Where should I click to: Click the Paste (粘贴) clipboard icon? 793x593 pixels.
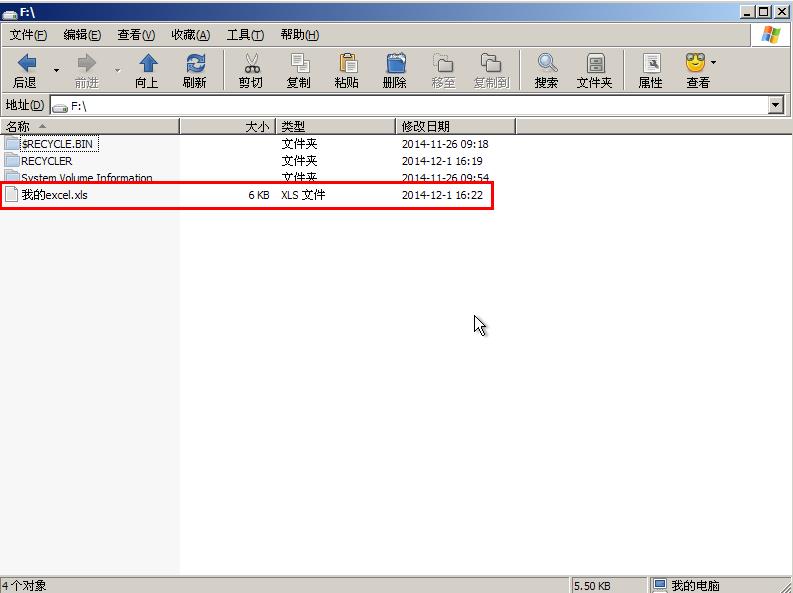347,63
